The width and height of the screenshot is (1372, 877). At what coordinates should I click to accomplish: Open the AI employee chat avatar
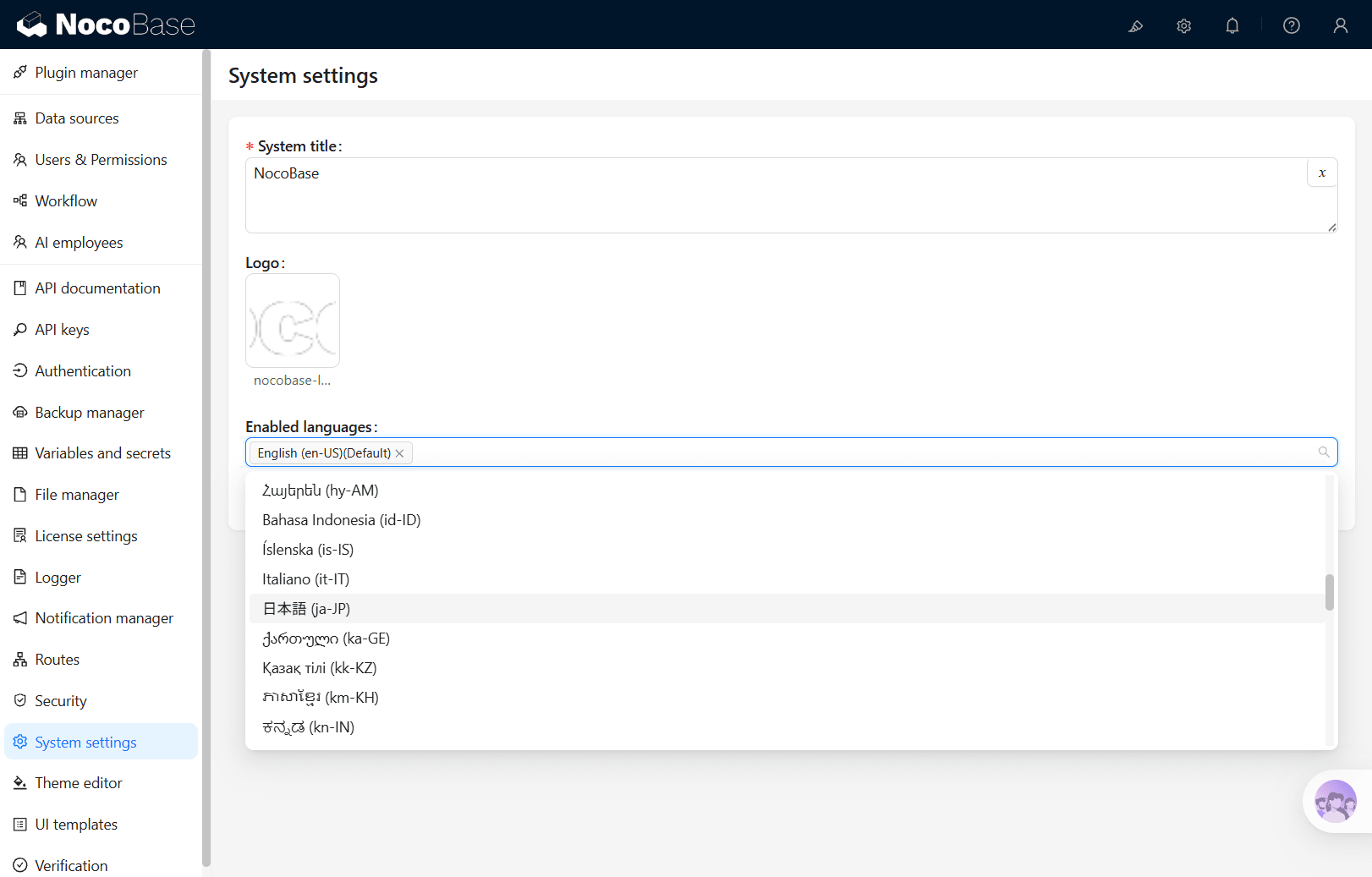(1336, 801)
